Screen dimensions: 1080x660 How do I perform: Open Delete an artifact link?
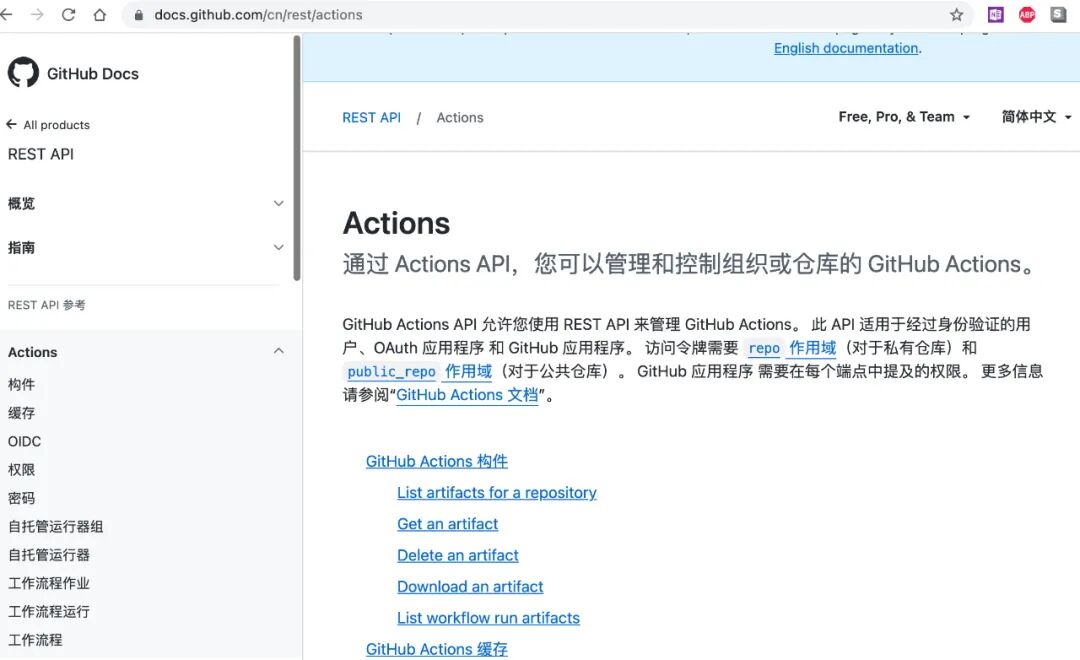click(x=458, y=555)
